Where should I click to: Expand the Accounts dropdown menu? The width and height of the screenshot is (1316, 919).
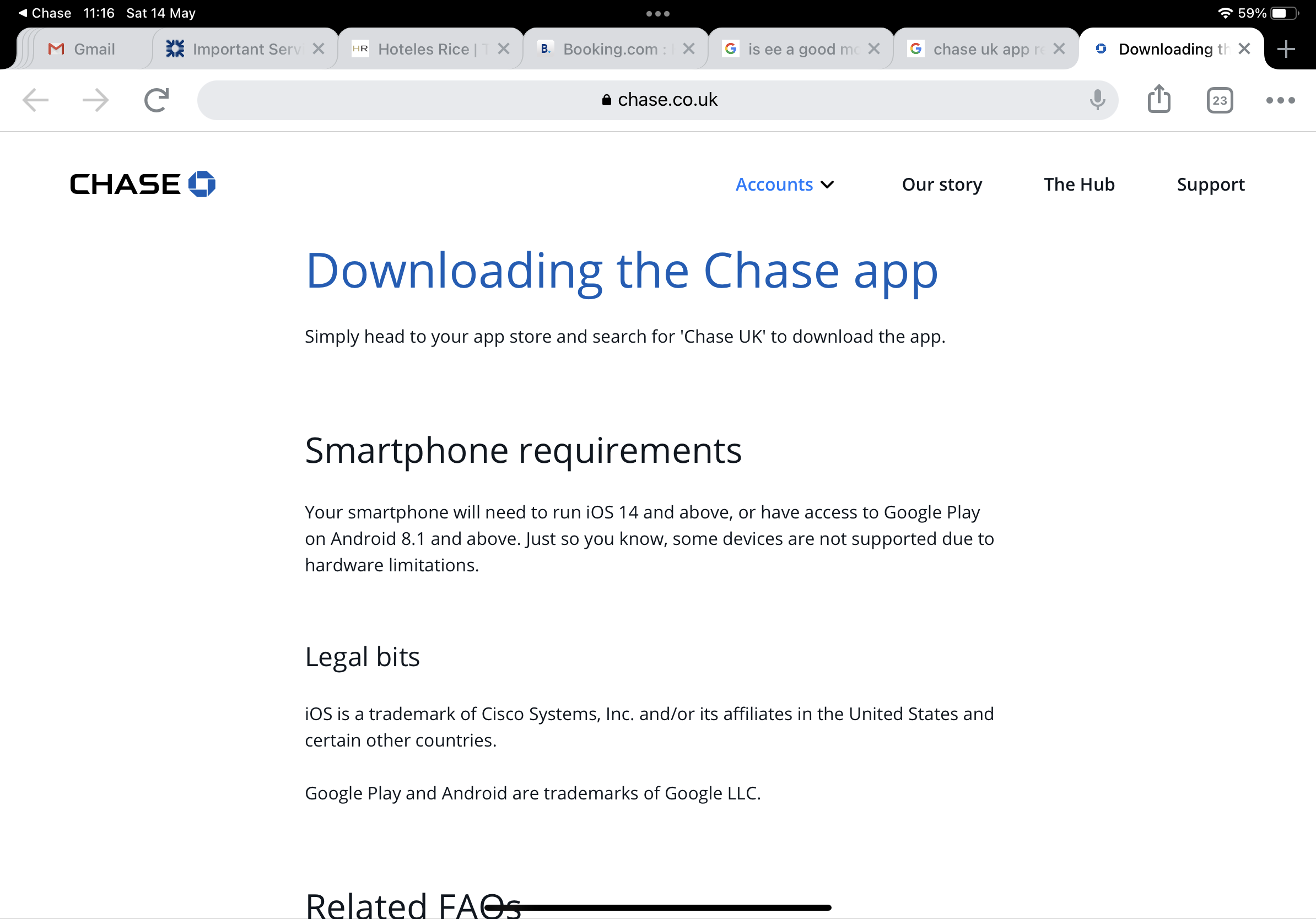(x=784, y=185)
